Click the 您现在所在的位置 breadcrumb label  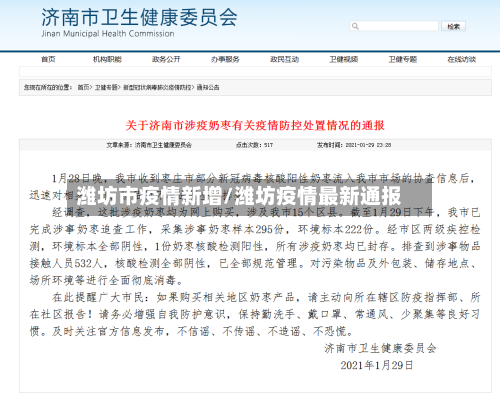[48, 87]
